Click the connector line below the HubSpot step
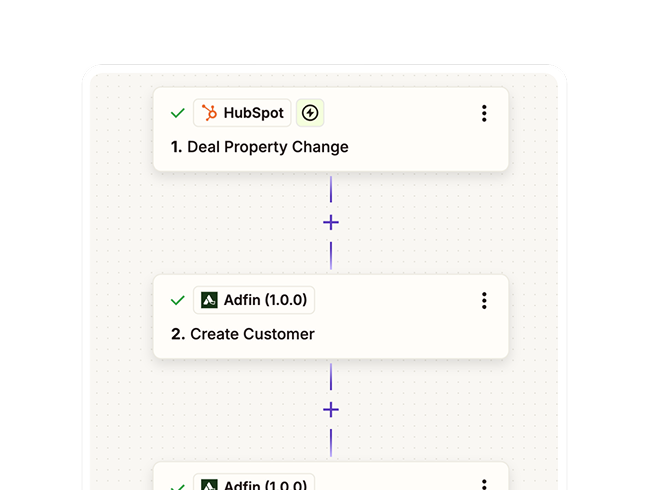The height and width of the screenshot is (490, 648). click(331, 190)
